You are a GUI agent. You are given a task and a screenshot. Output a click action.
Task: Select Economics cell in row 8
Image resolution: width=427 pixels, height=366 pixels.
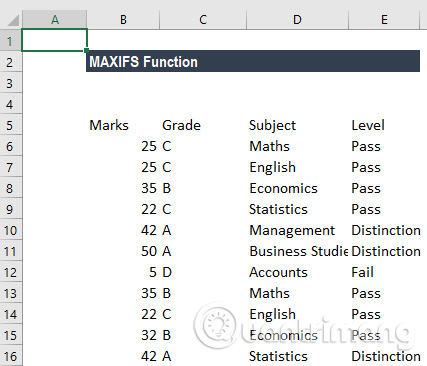[x=297, y=188]
